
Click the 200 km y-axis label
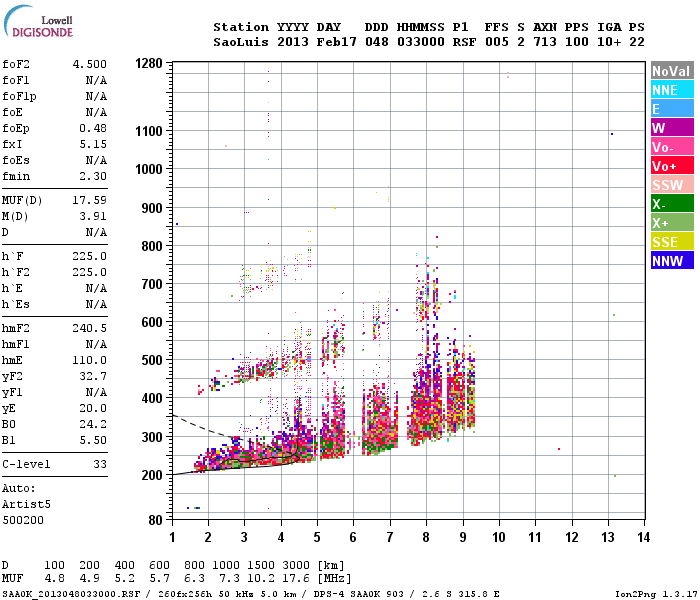click(152, 475)
